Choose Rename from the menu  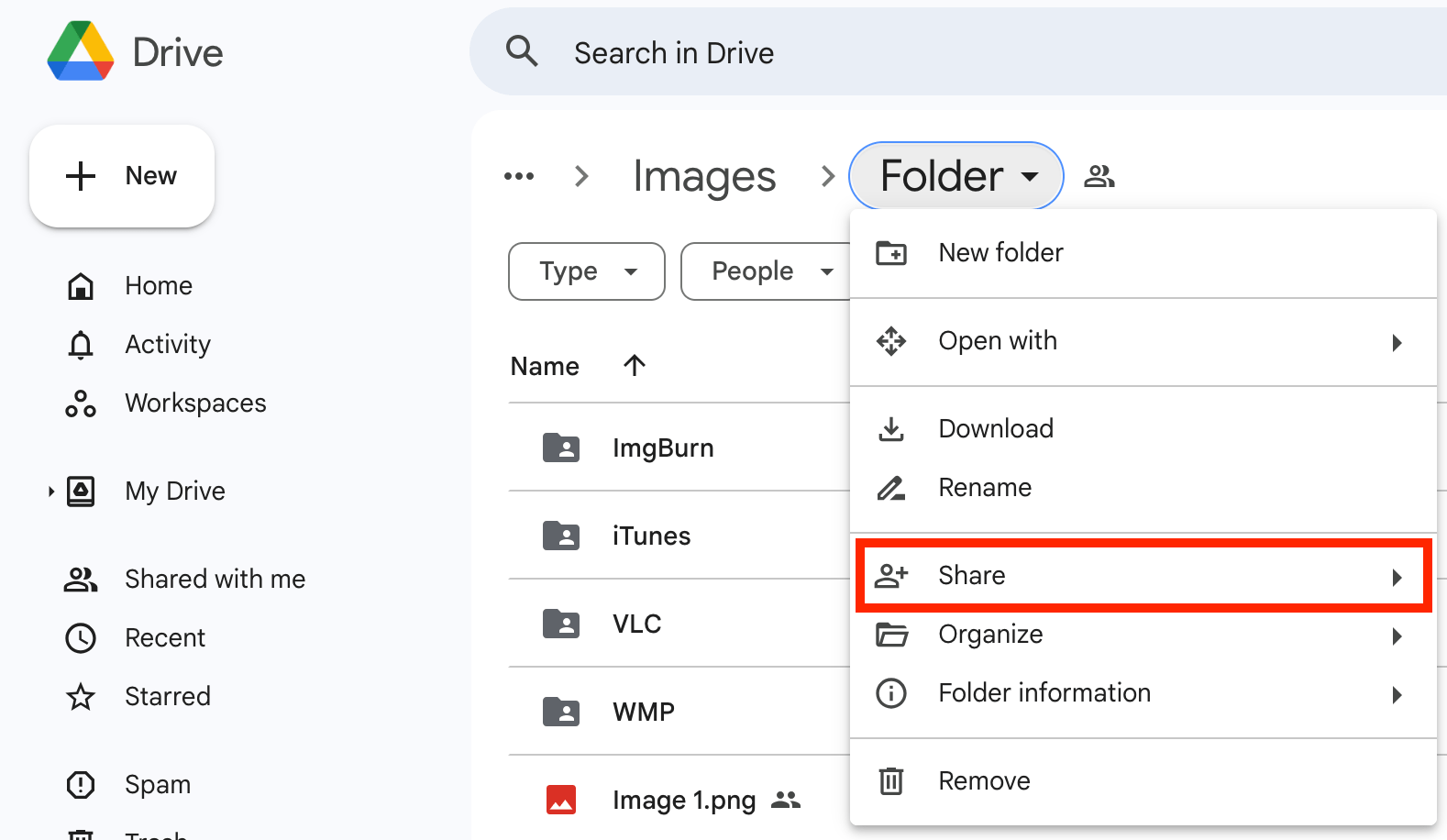click(x=1143, y=488)
